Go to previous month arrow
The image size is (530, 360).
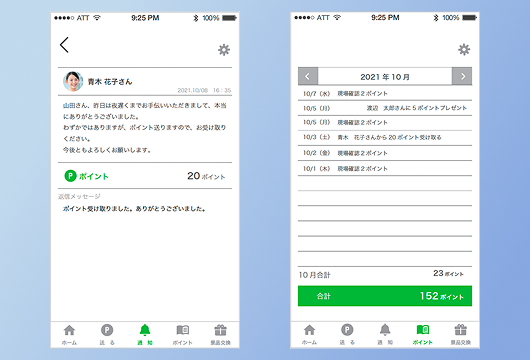click(308, 76)
